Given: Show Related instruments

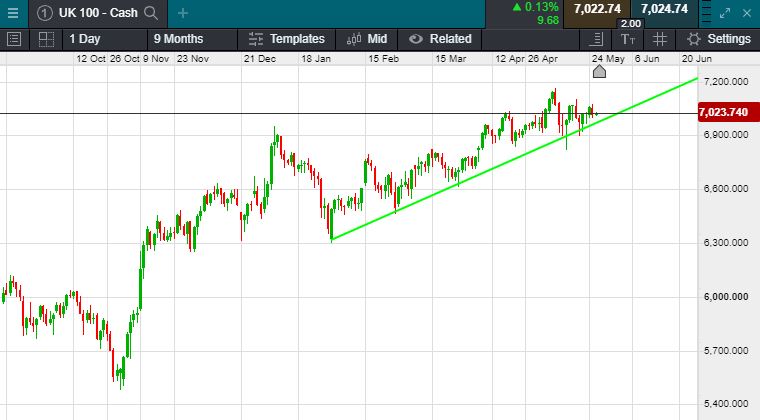Looking at the screenshot, I should 440,39.
